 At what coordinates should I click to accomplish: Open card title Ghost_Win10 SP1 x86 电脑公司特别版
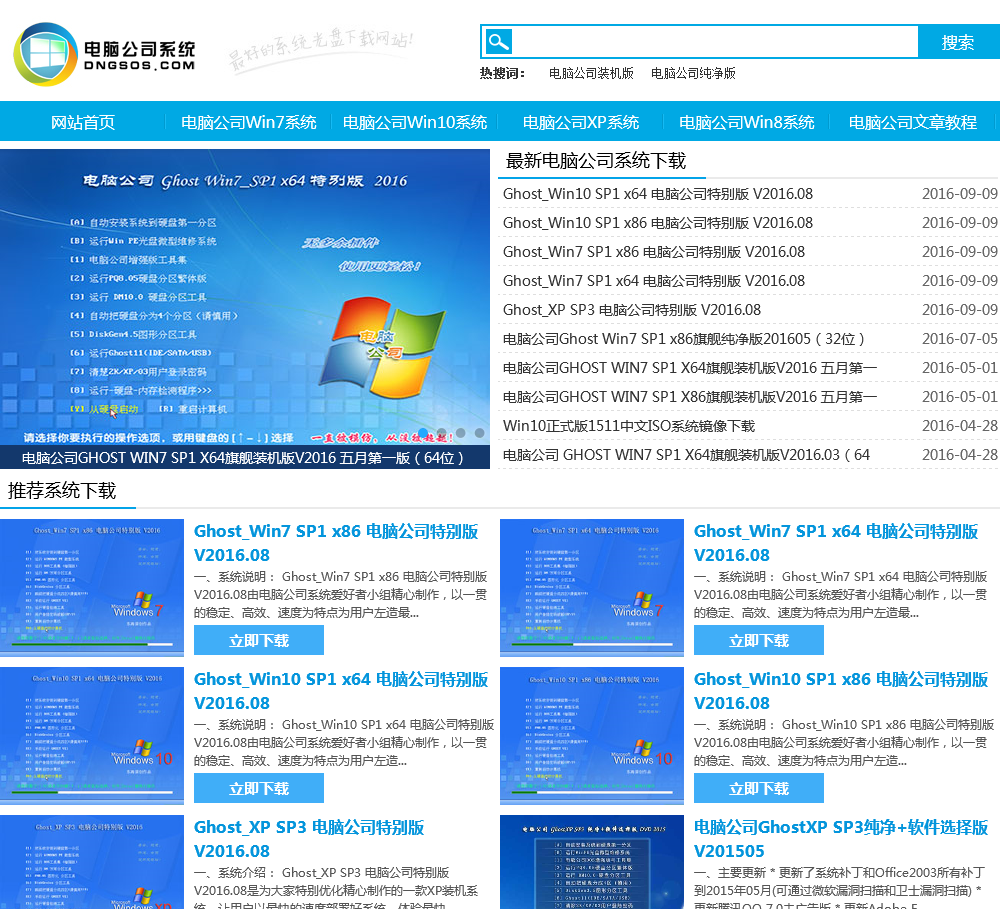841,691
